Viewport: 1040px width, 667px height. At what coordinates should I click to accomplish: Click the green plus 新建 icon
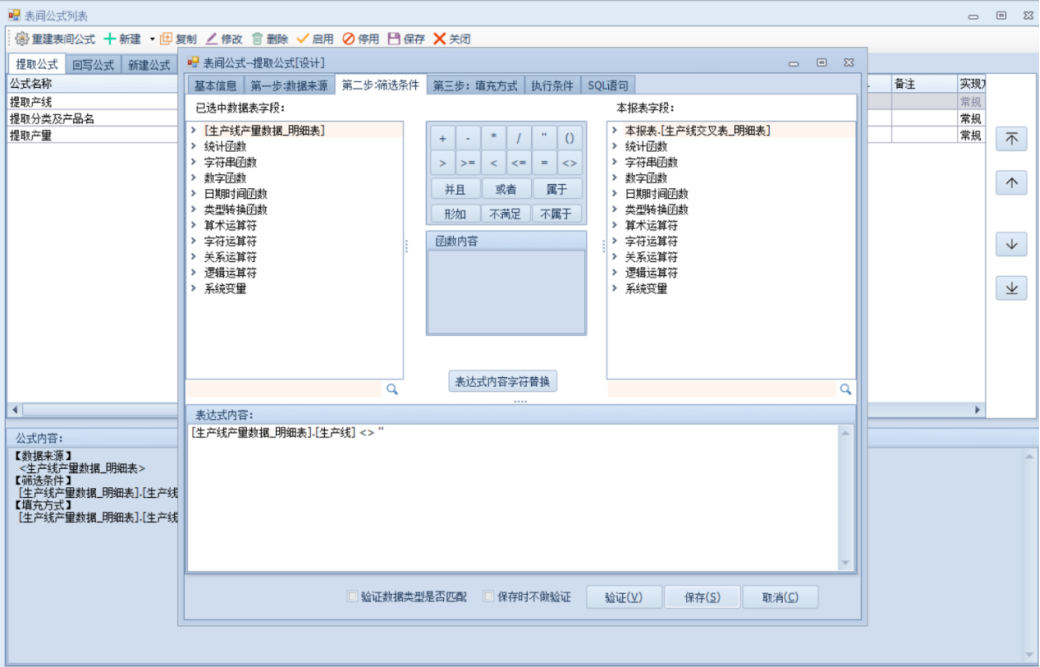point(110,39)
